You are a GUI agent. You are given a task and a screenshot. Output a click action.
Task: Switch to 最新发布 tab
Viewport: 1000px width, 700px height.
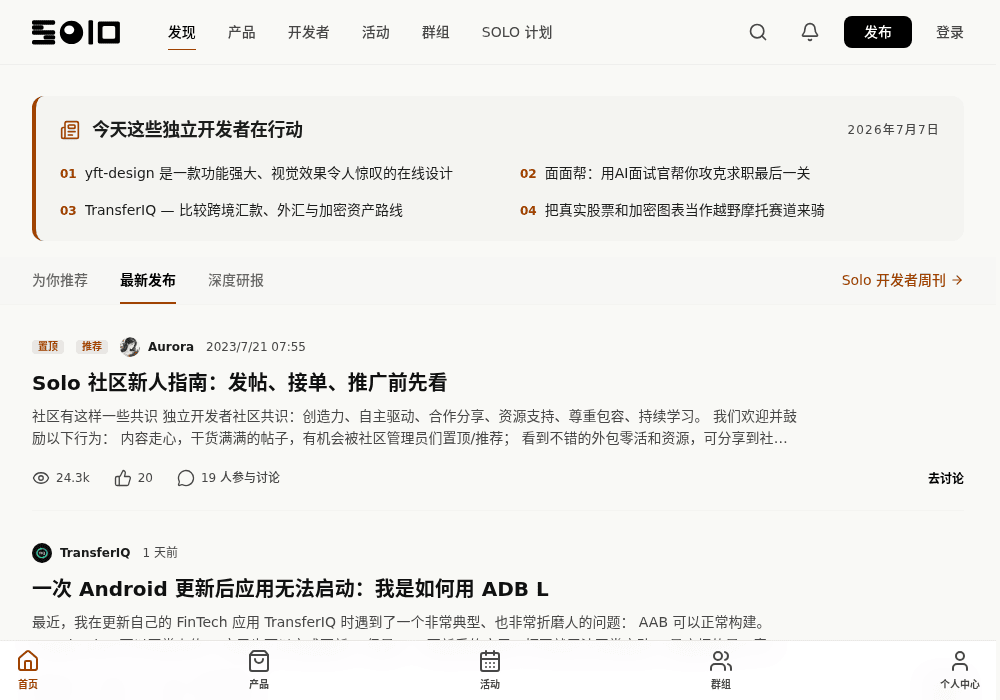tap(148, 281)
